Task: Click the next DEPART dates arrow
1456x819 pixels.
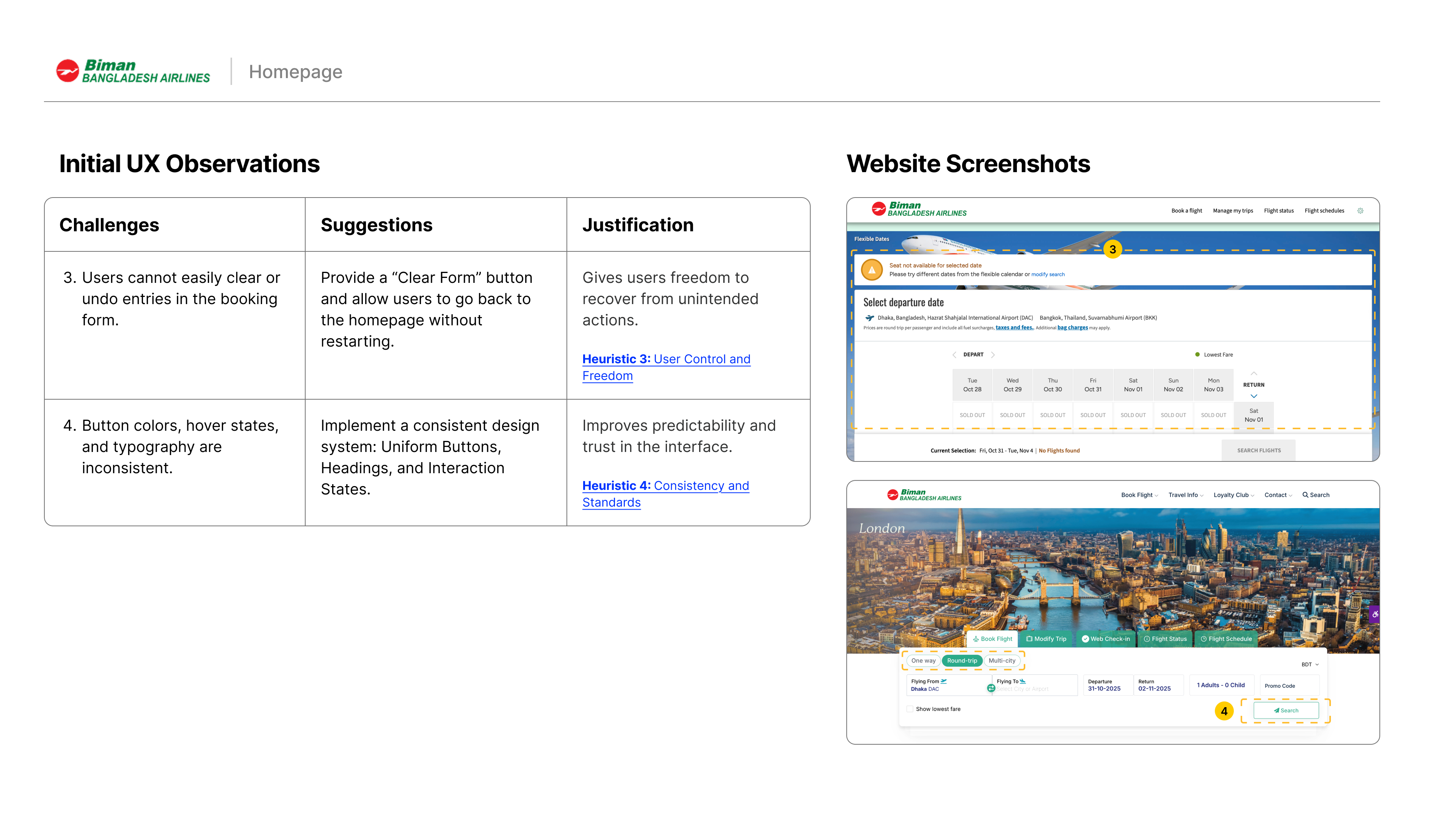Action: [993, 355]
